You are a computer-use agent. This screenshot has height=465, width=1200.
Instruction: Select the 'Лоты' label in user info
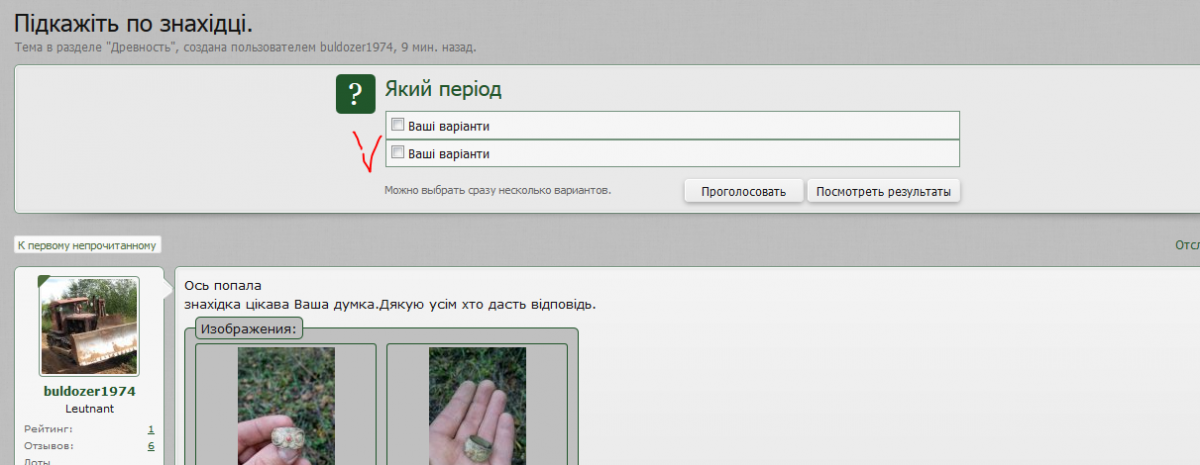(x=36, y=461)
